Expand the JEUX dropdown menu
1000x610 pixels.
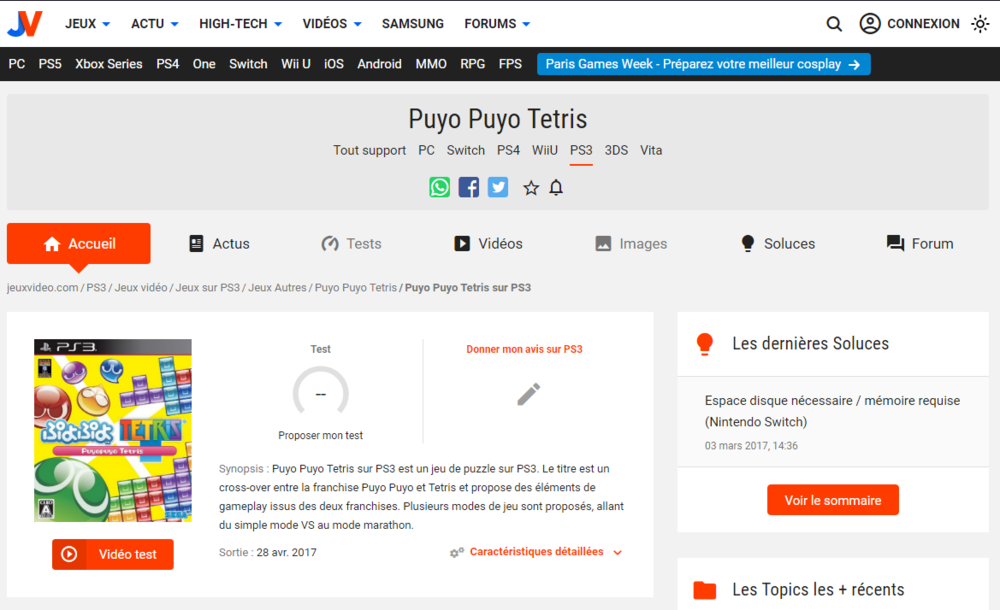tap(87, 24)
